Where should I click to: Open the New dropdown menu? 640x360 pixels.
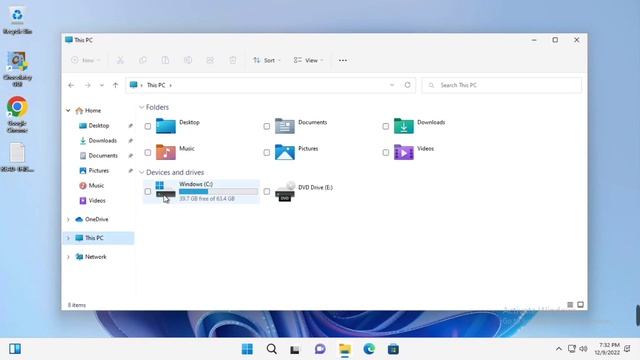[x=86, y=60]
